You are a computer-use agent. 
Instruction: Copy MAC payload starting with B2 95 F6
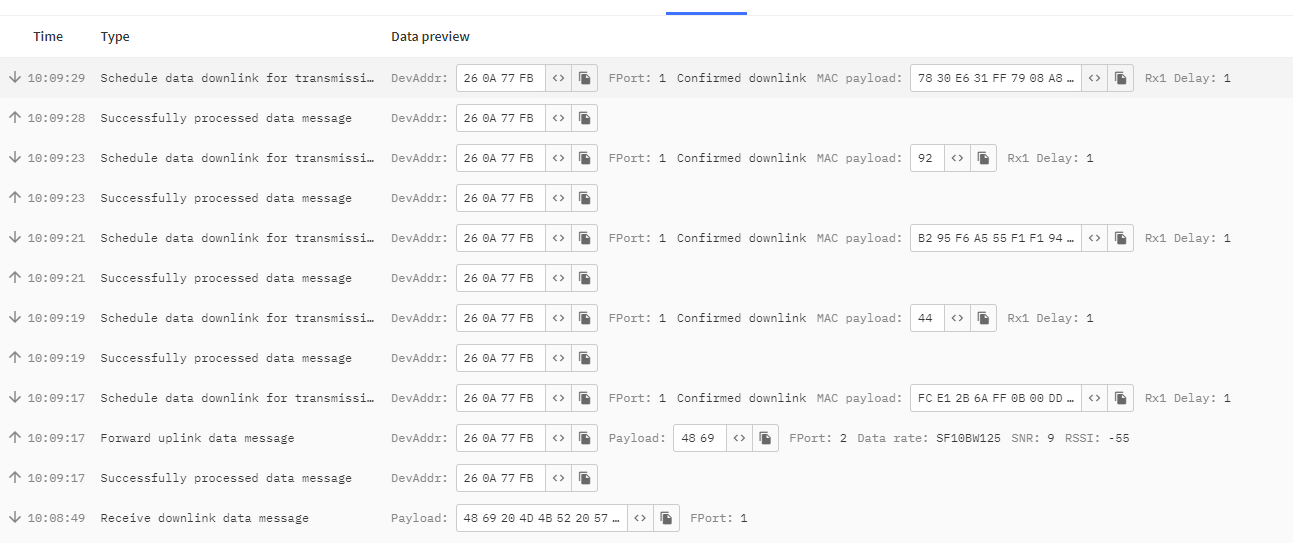click(x=1121, y=238)
